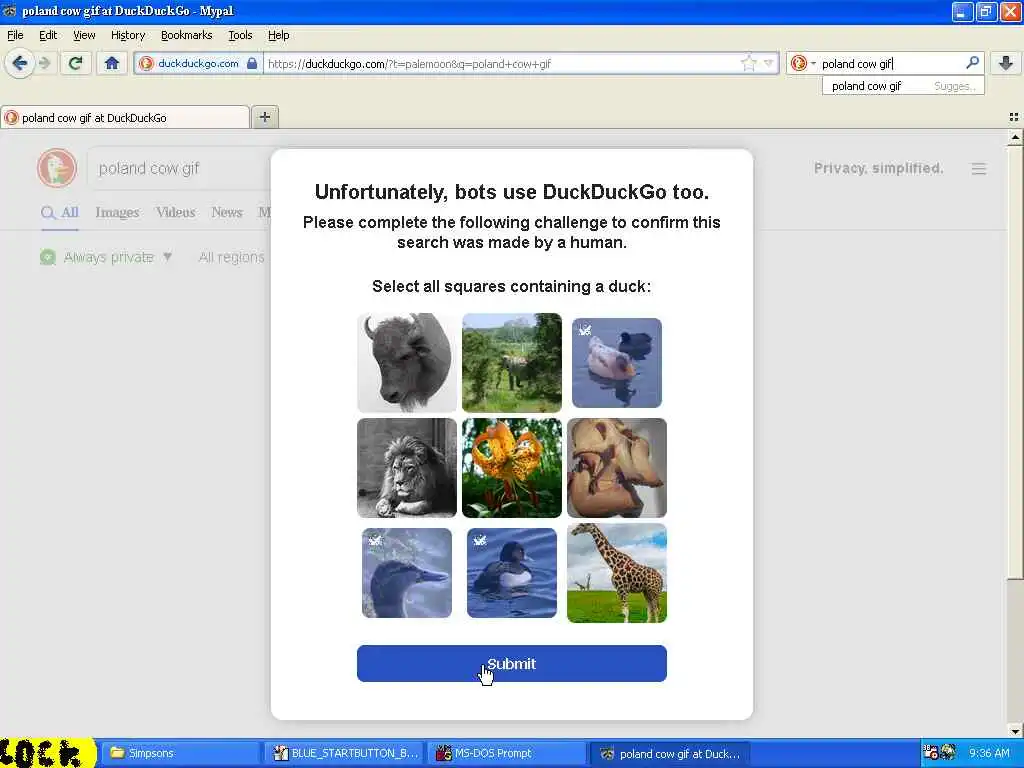The width and height of the screenshot is (1024, 768).
Task: Deselect the two ducks on water square
Action: pyautogui.click(x=616, y=362)
